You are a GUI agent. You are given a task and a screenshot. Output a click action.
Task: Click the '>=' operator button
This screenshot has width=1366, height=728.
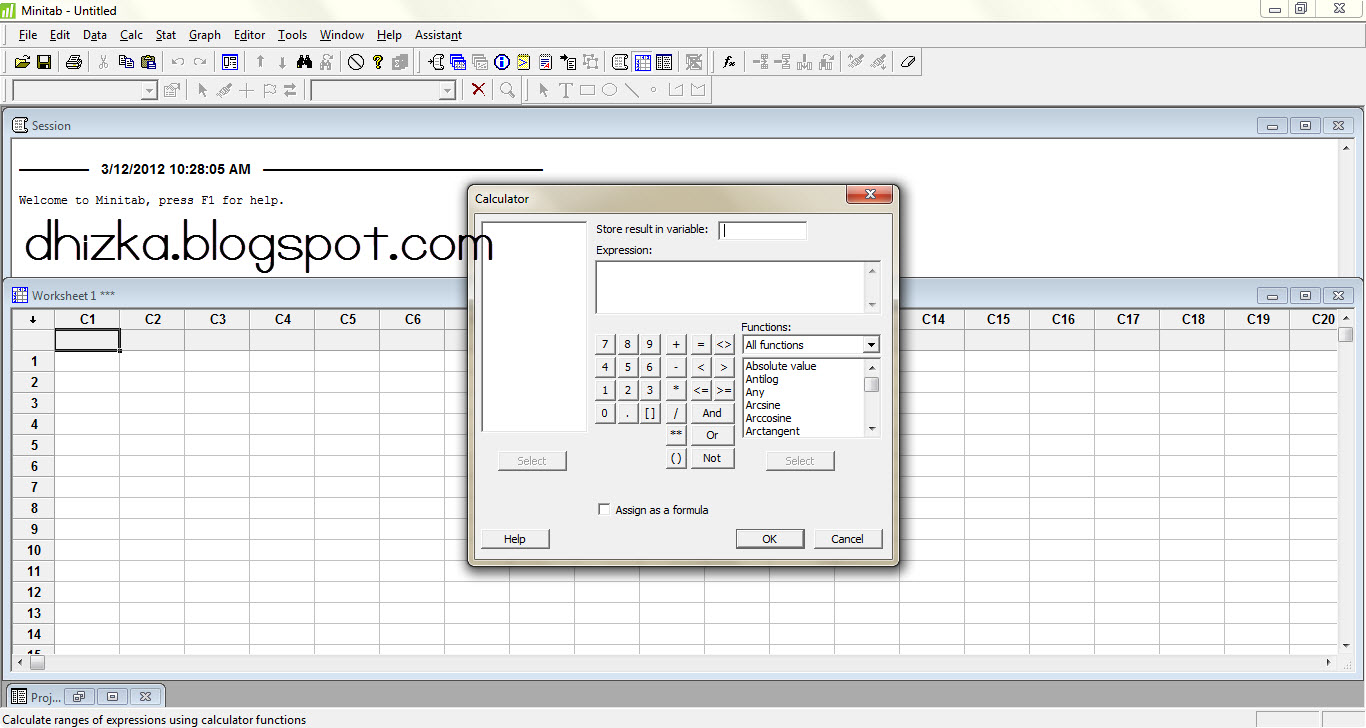click(x=724, y=390)
